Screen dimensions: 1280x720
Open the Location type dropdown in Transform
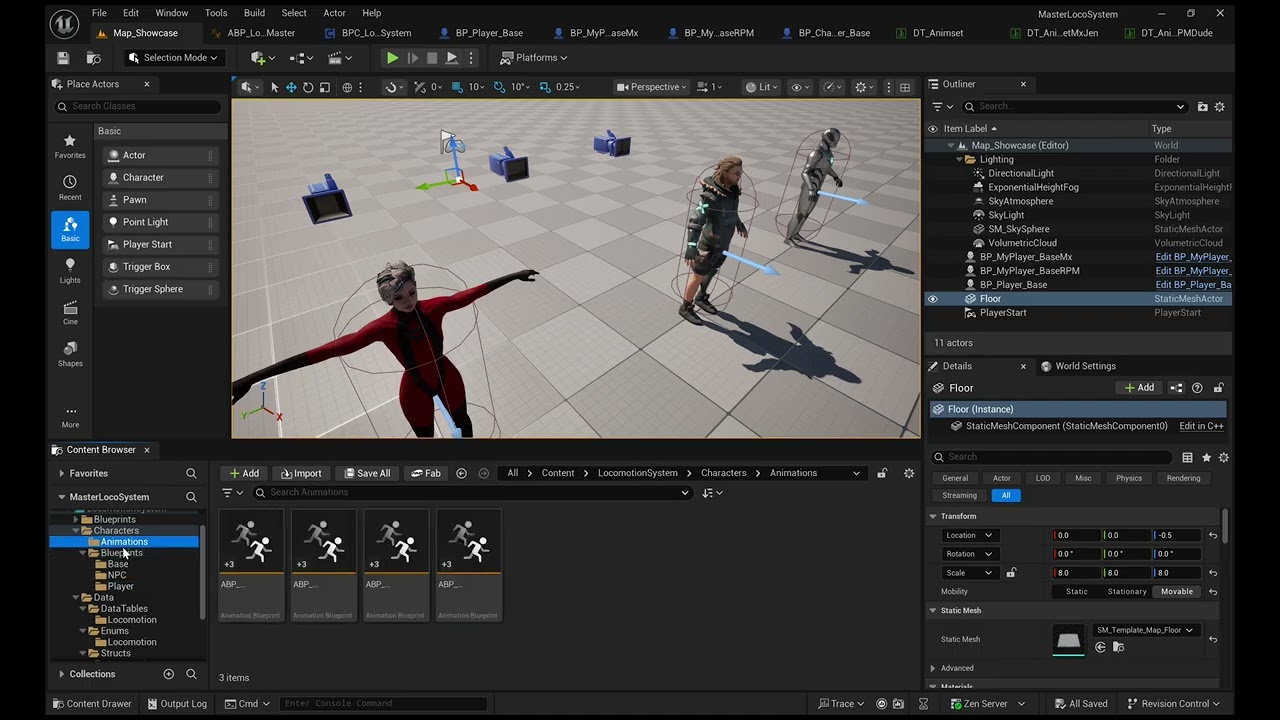click(968, 535)
